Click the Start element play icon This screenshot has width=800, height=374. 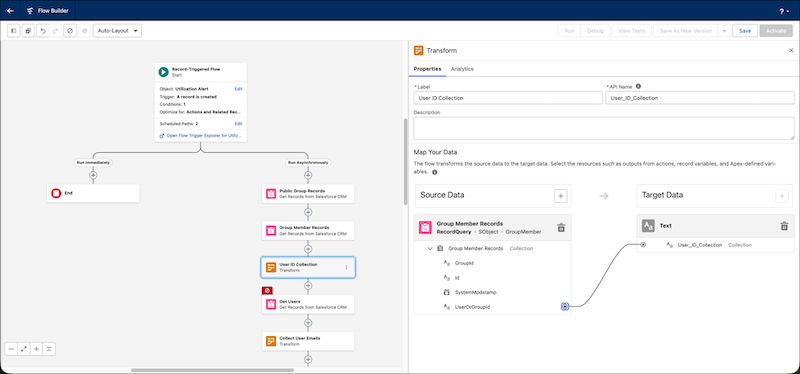click(x=163, y=72)
